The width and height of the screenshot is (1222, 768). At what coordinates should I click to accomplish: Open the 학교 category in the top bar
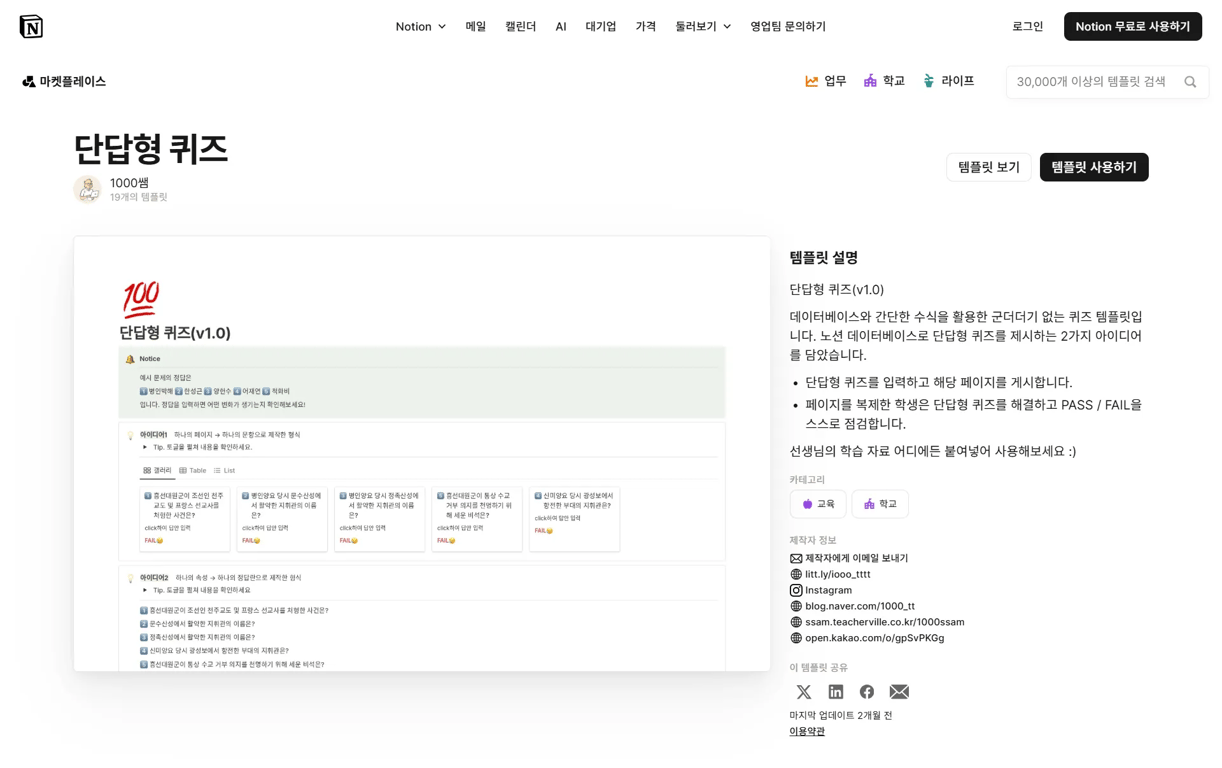884,81
